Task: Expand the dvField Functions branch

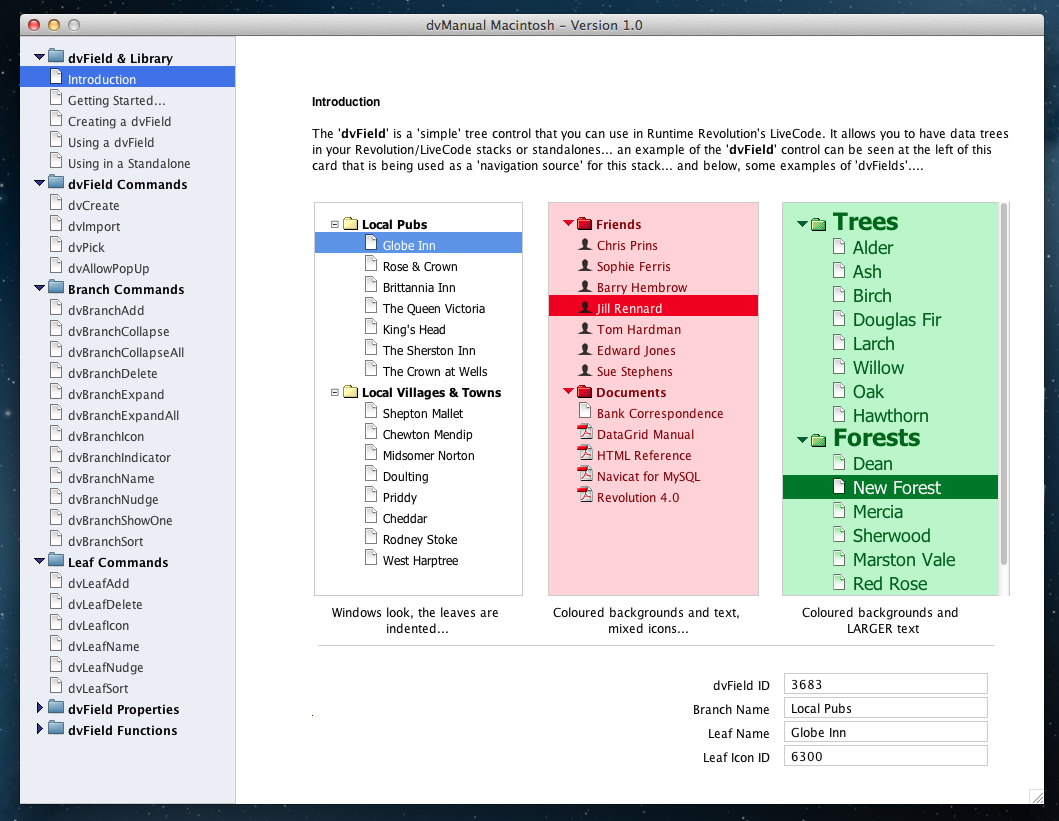Action: 40,729
